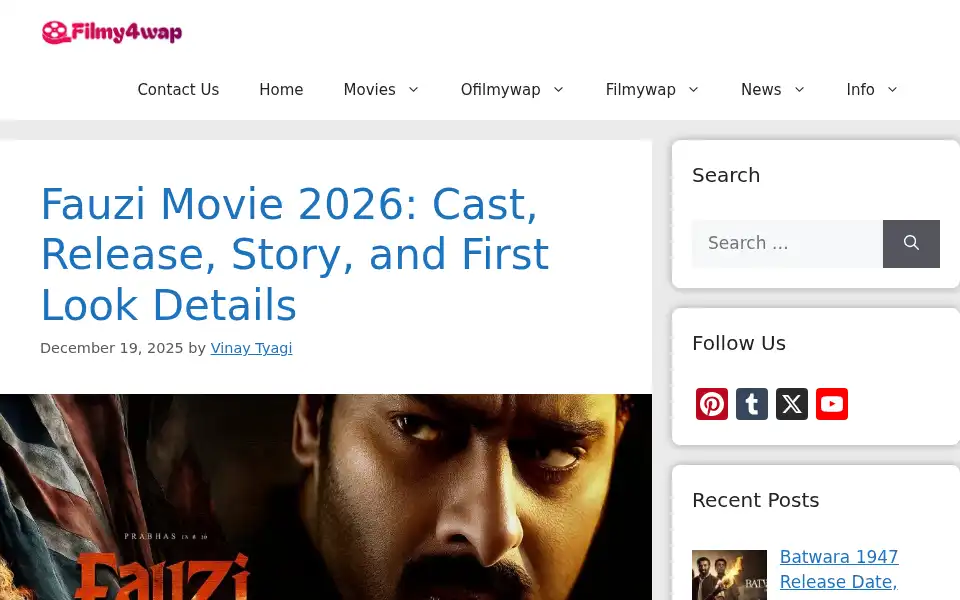Image resolution: width=960 pixels, height=600 pixels.
Task: Open the Tumblr social icon
Action: point(752,404)
